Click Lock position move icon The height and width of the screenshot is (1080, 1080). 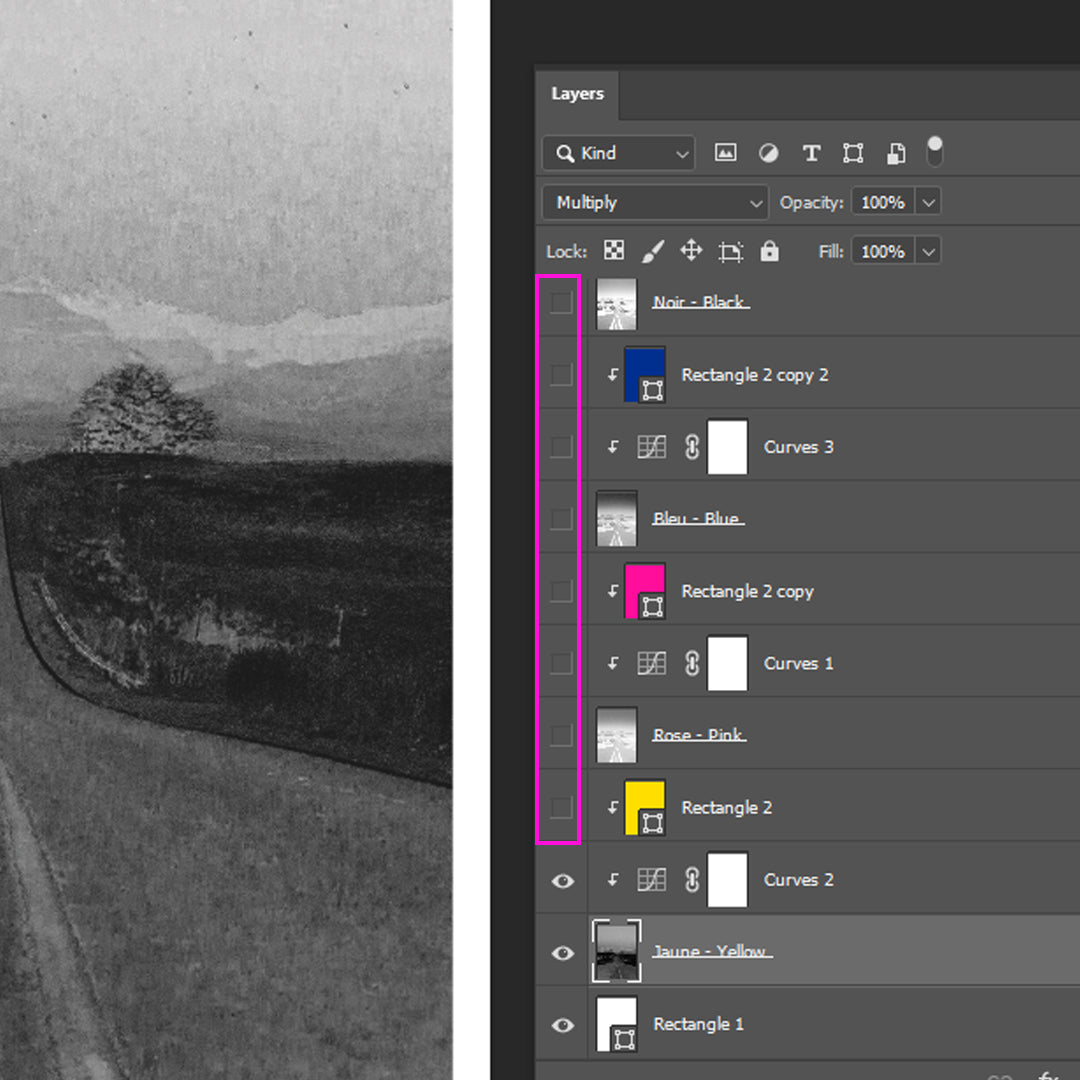[691, 251]
